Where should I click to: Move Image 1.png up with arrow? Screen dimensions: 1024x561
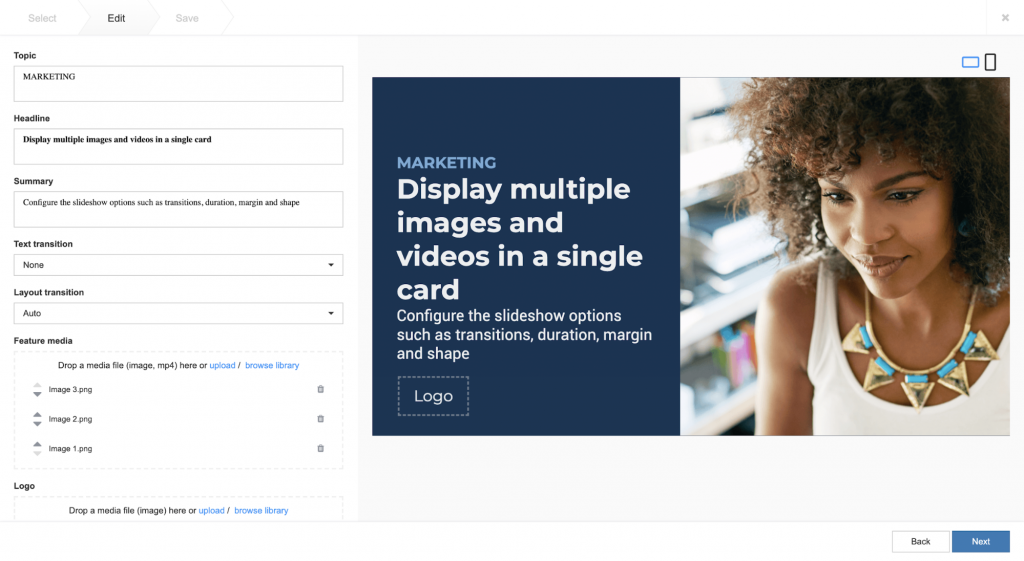(37, 444)
